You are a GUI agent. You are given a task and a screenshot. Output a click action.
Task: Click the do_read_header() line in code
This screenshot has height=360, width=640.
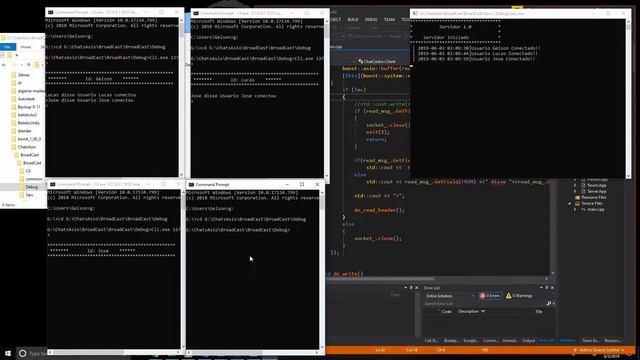[x=379, y=210]
